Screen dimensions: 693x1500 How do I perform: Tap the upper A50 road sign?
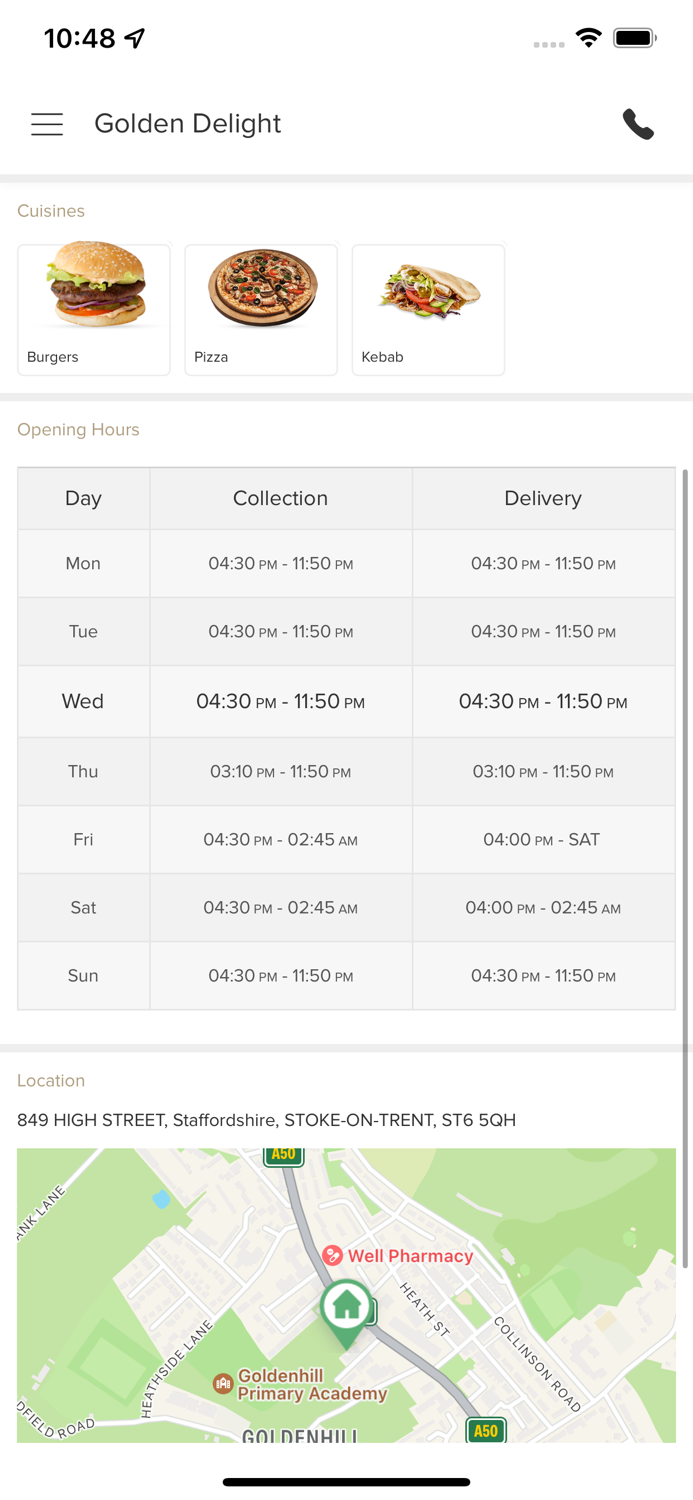283,1155
